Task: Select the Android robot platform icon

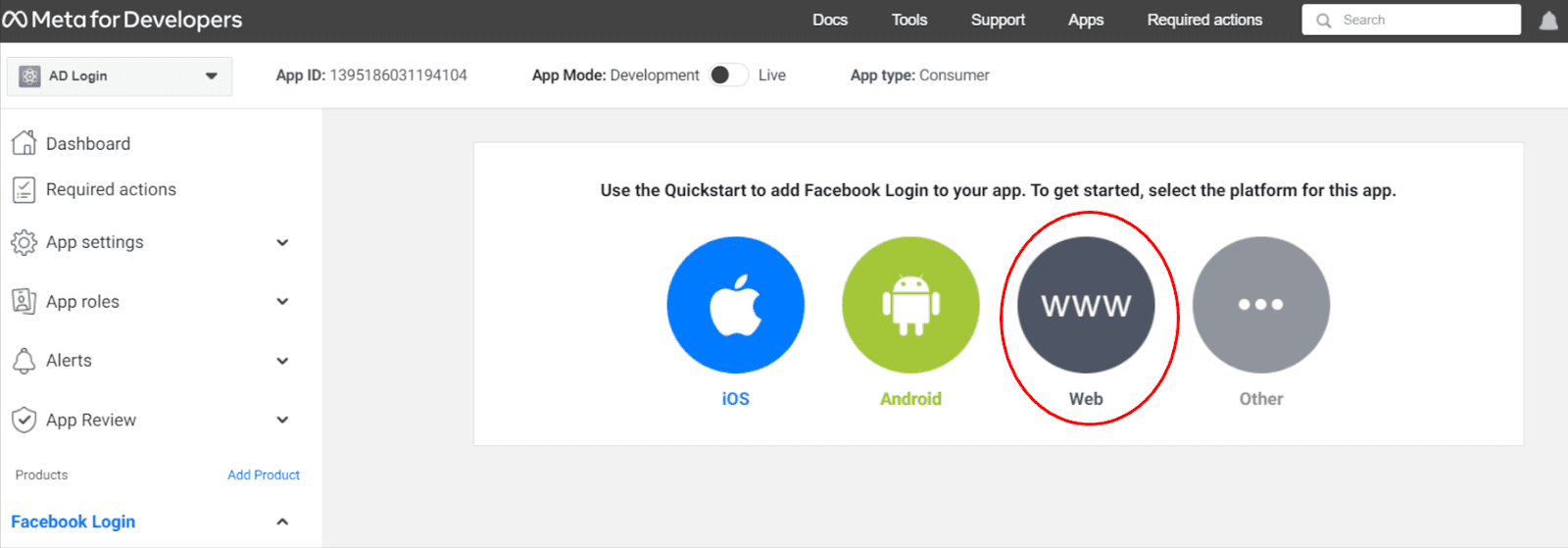Action: click(910, 305)
